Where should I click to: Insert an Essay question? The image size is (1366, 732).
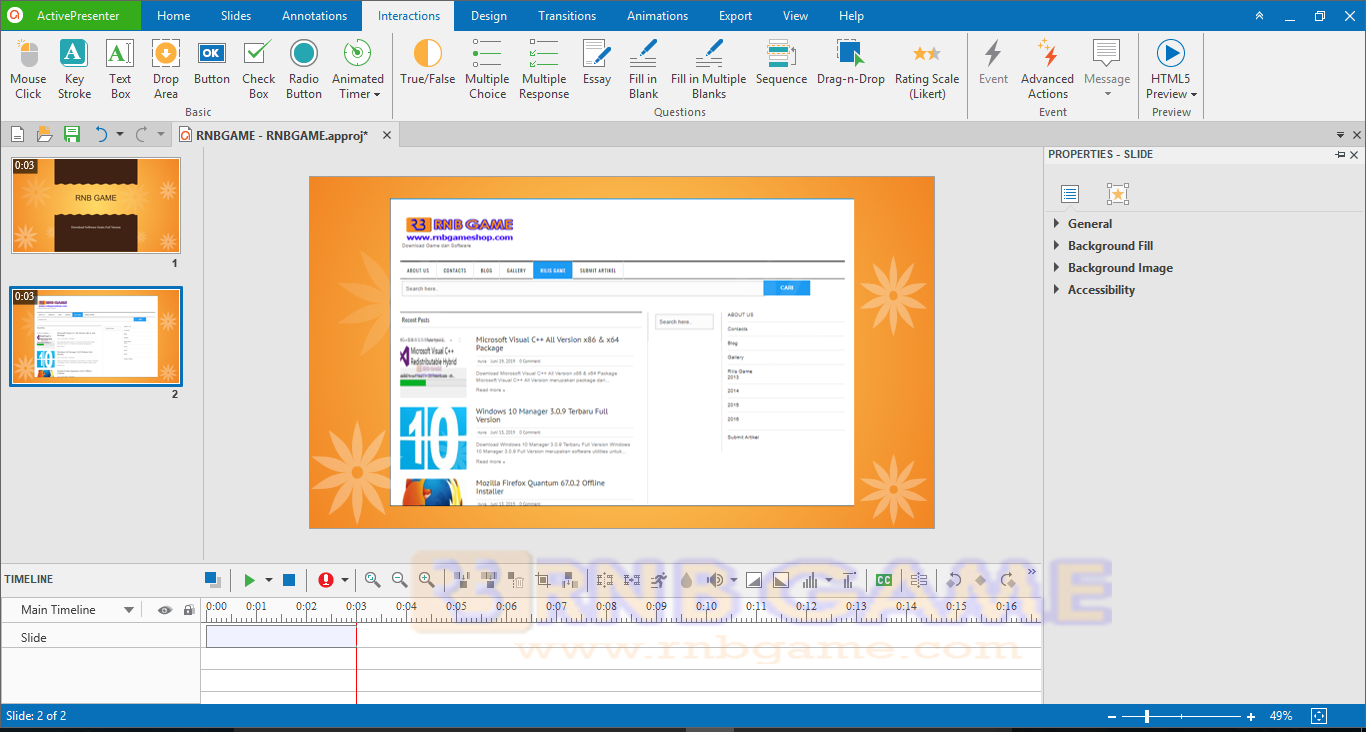597,63
